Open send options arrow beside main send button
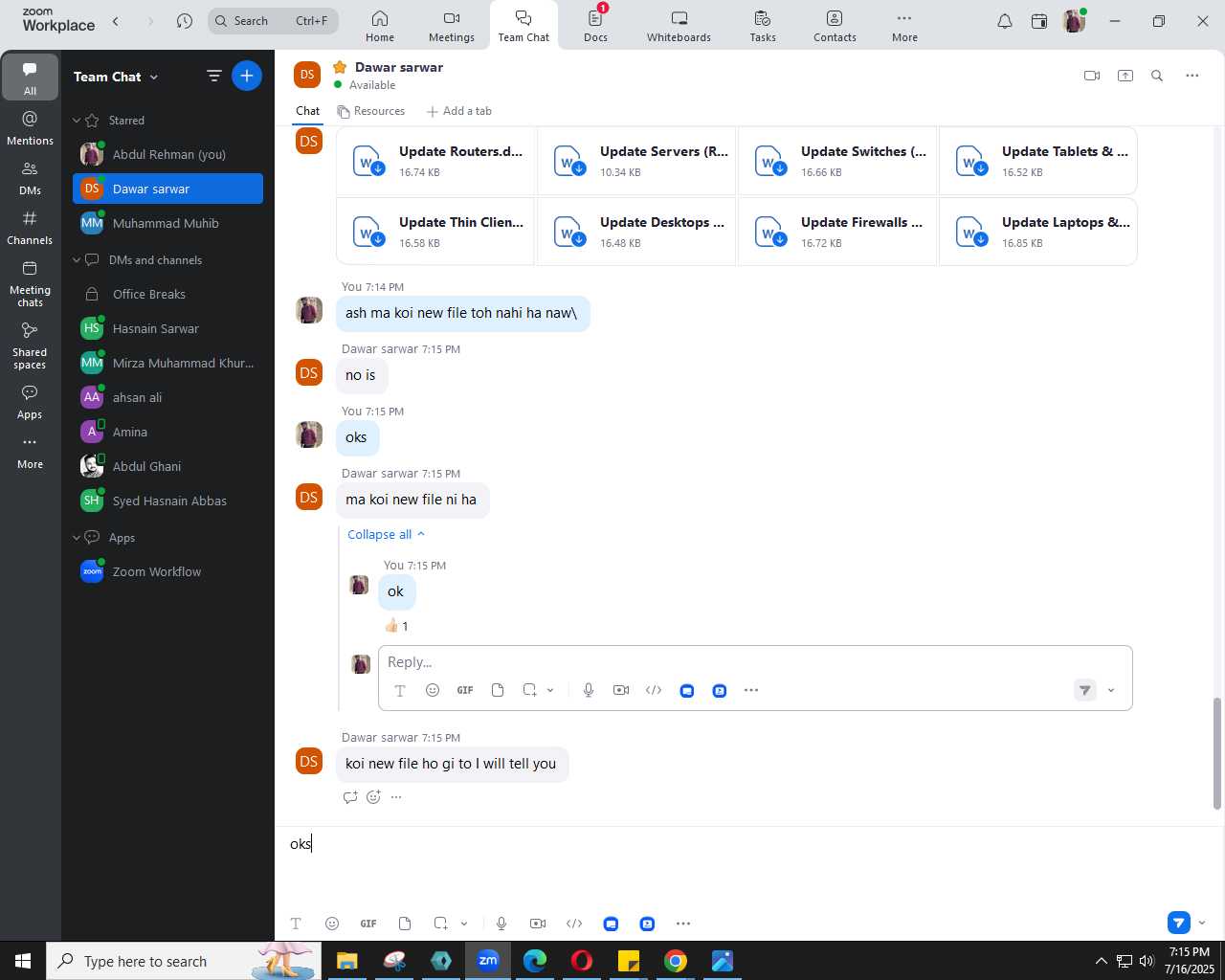This screenshot has height=980, width=1225. pyautogui.click(x=1202, y=923)
